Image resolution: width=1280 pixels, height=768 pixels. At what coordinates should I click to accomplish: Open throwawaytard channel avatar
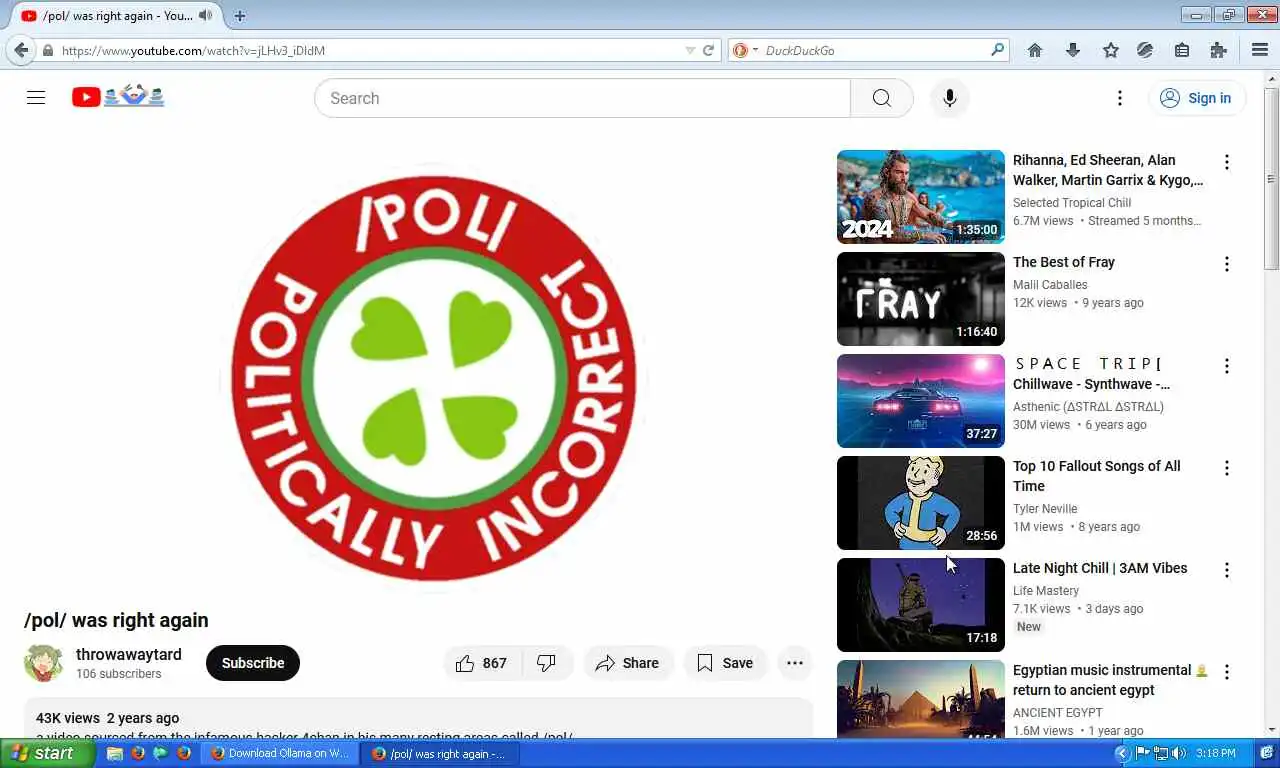point(44,663)
